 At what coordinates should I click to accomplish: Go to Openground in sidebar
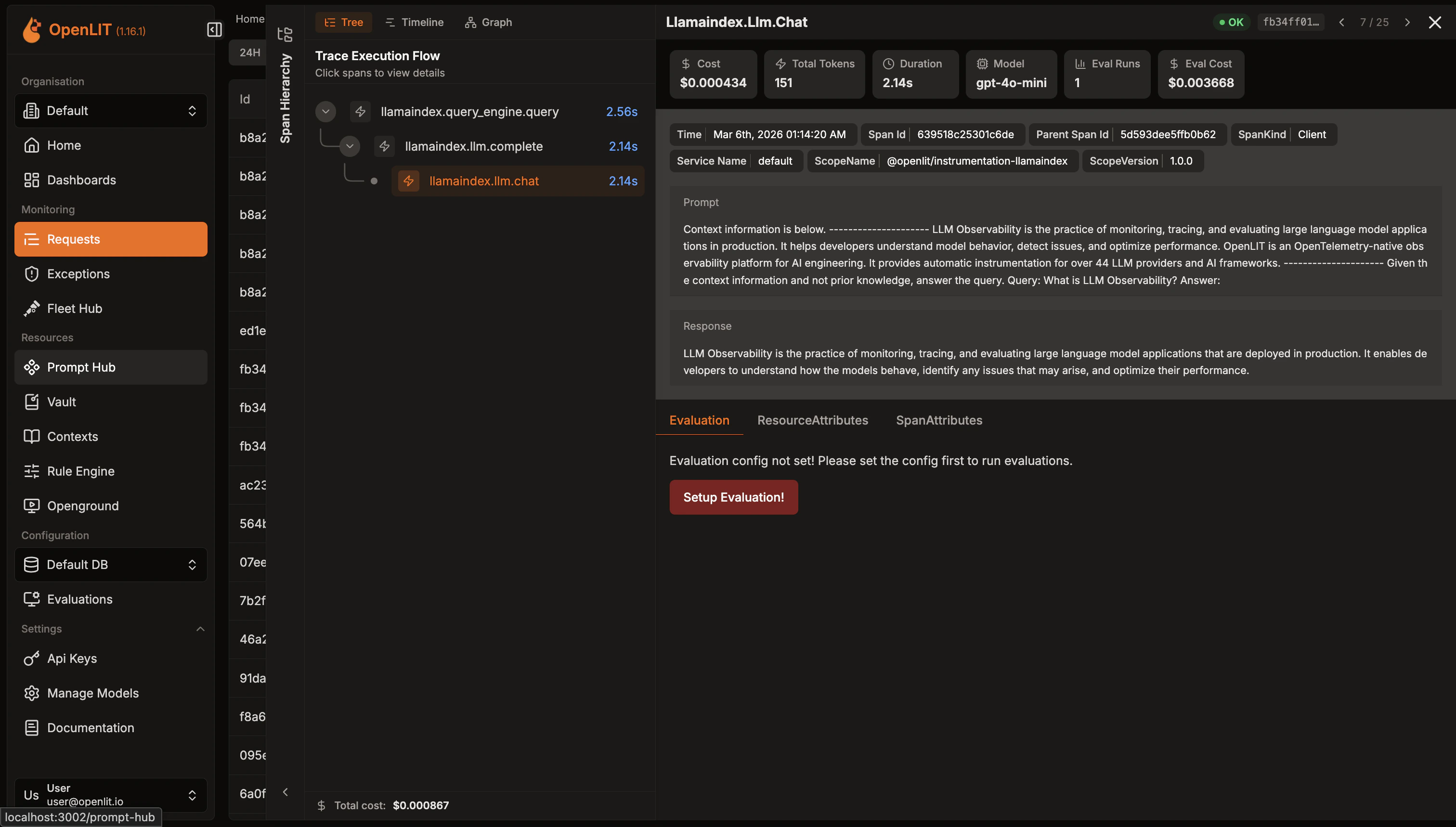83,505
